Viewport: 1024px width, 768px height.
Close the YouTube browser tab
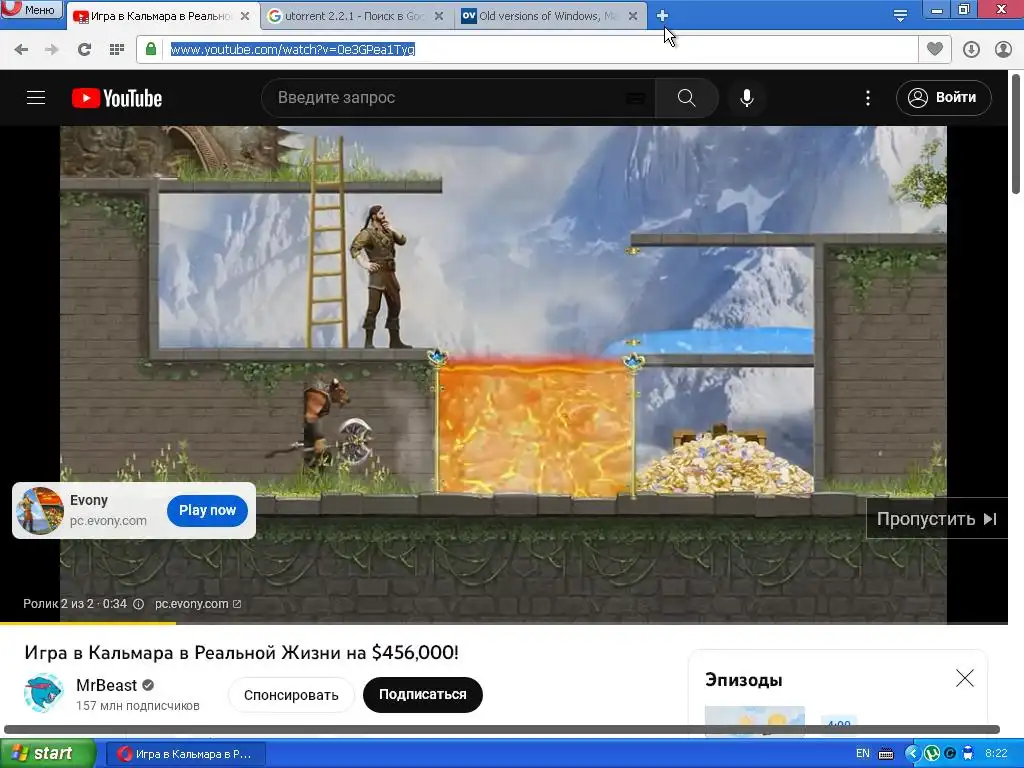tap(245, 16)
